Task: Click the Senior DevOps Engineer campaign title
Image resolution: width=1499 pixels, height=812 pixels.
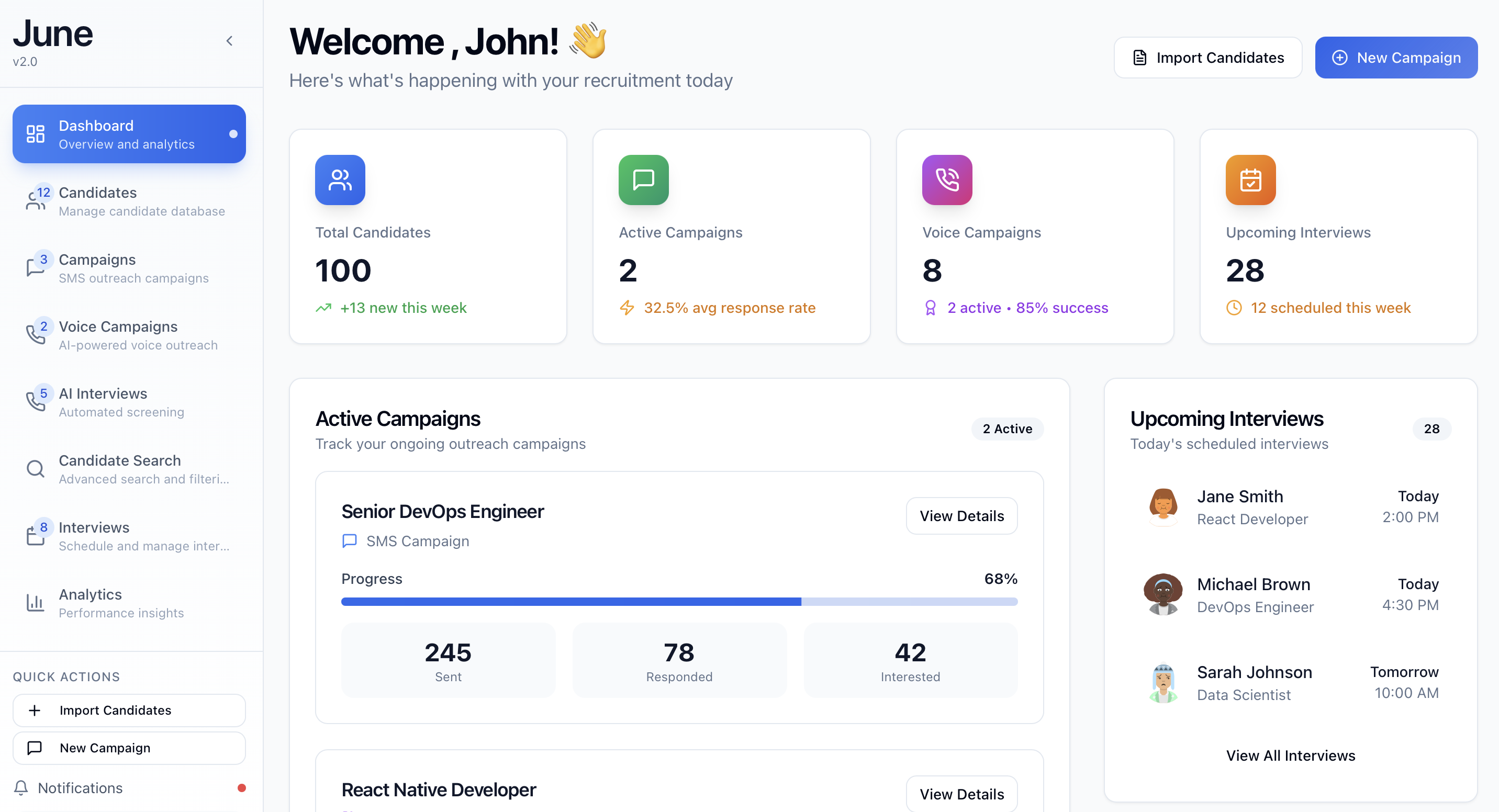Action: [x=442, y=511]
